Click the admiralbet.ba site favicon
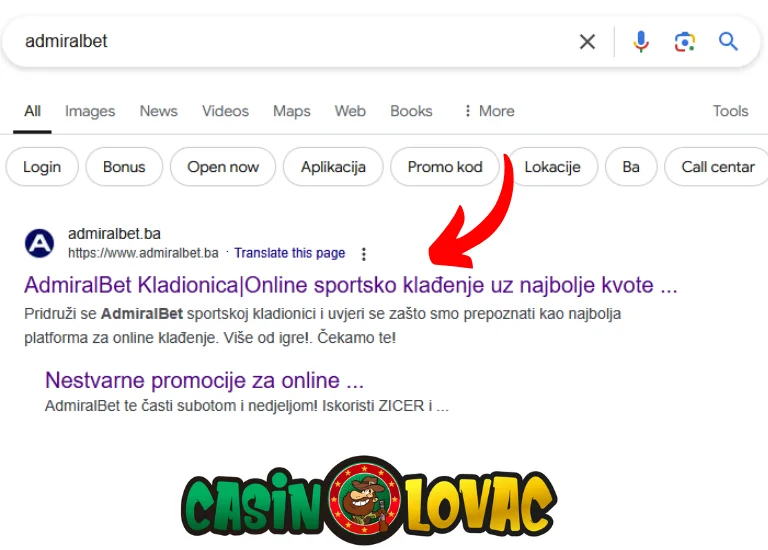 point(39,243)
